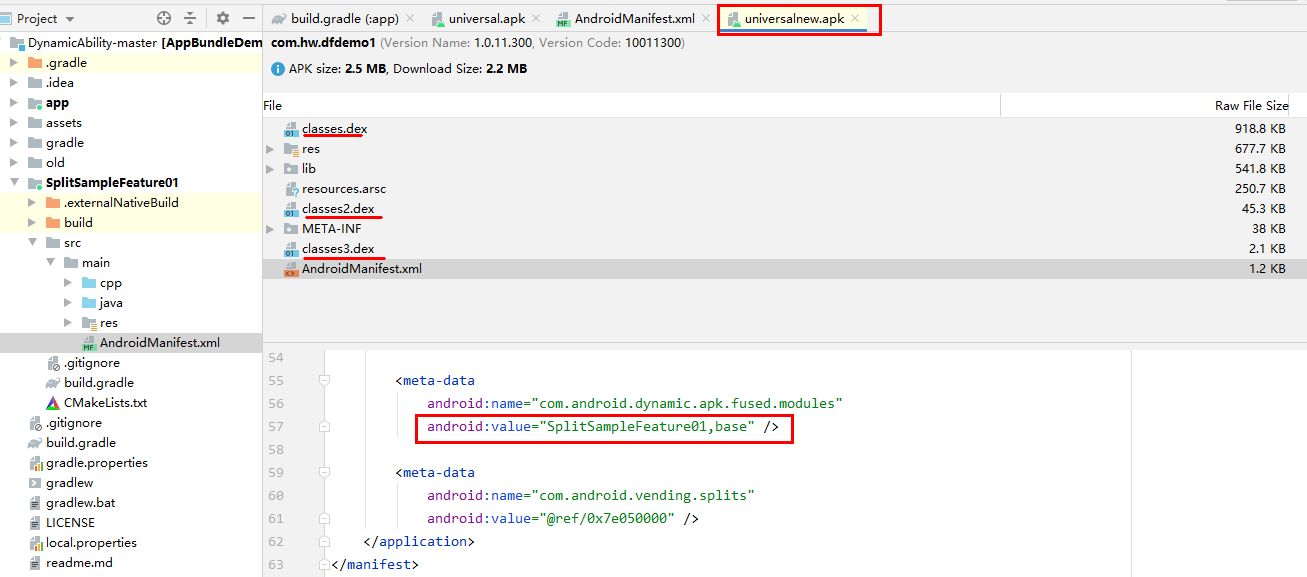
Task: Open Project panel settings gear
Action: coord(223,18)
